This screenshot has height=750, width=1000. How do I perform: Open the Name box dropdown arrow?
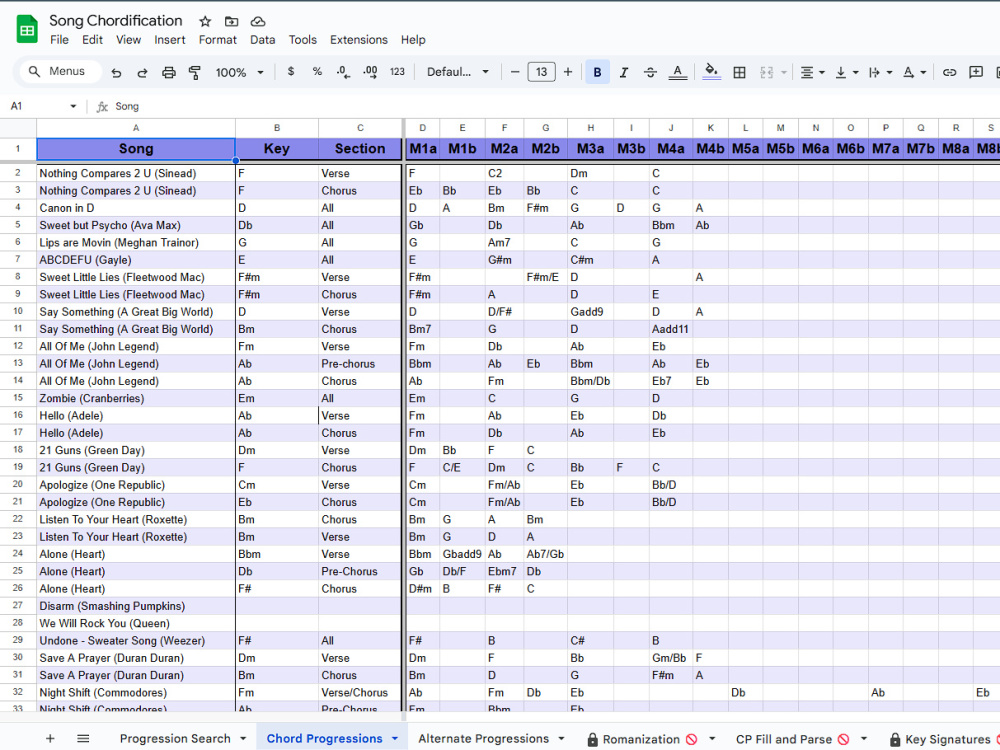(x=73, y=107)
